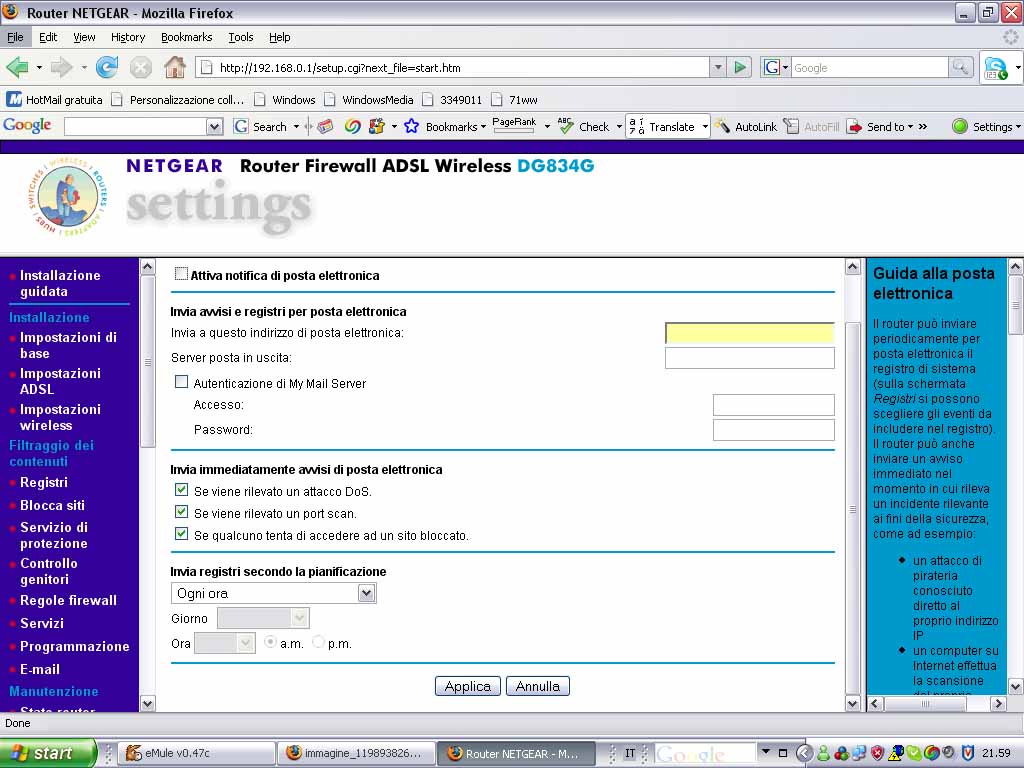
Task: Click the email address input field
Action: (750, 332)
